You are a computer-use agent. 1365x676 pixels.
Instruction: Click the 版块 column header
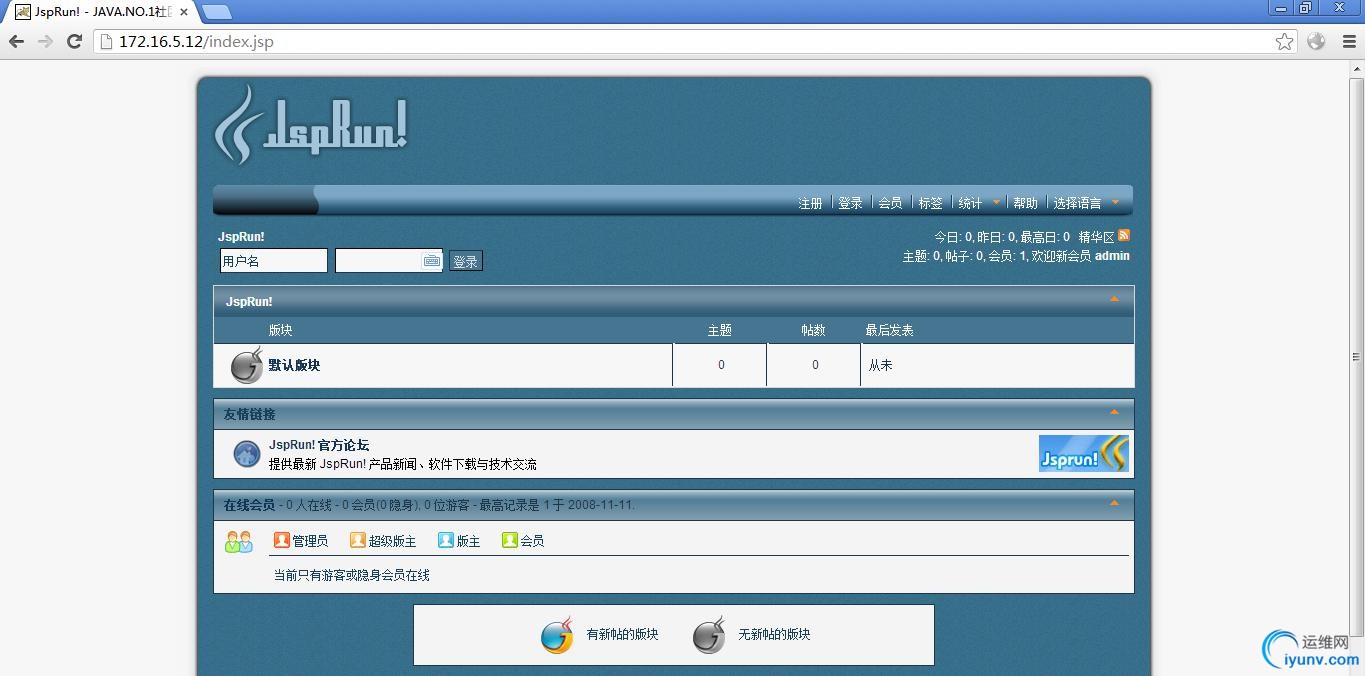[x=281, y=330]
